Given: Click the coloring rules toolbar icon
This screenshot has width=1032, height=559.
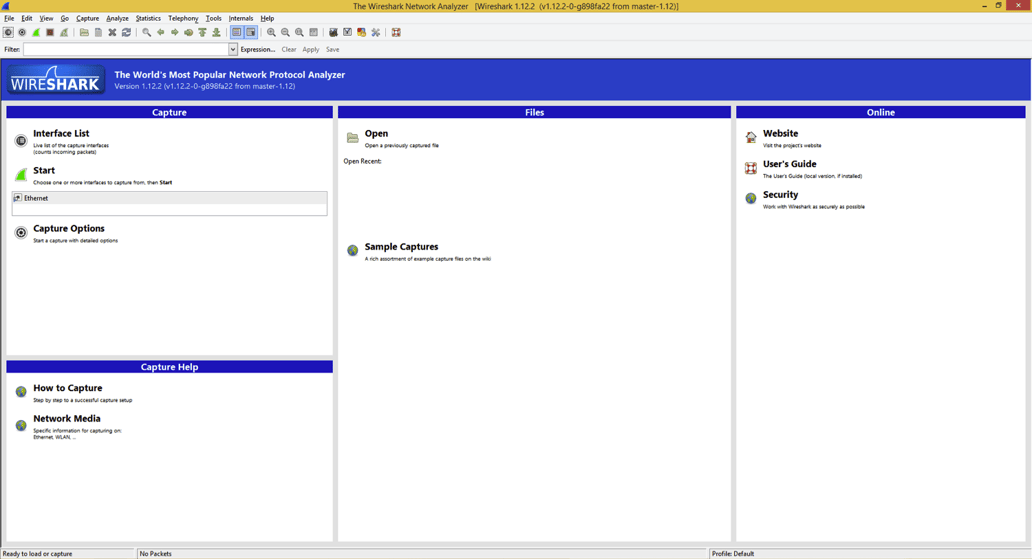Looking at the screenshot, I should point(361,32).
